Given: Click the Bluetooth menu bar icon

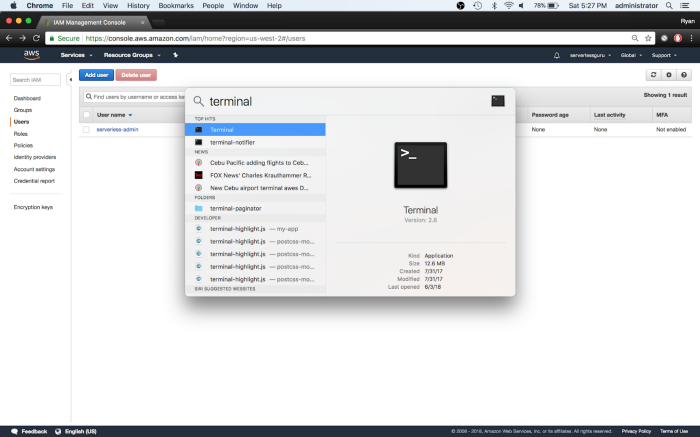Looking at the screenshot, I should [494, 5].
